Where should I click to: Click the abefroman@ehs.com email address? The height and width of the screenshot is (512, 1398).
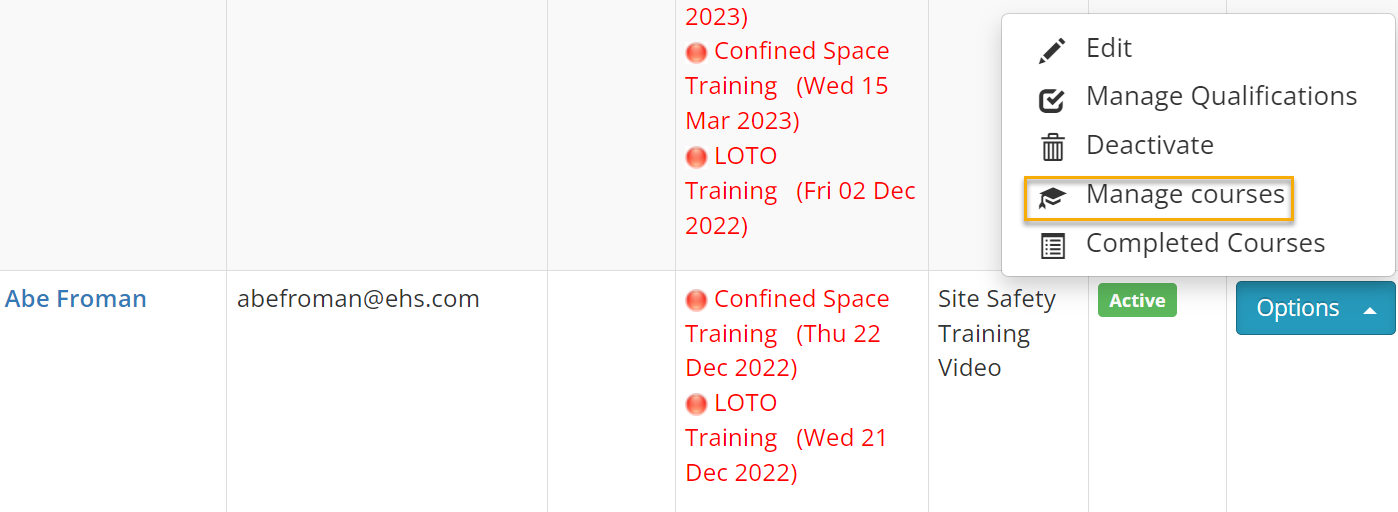tap(358, 299)
